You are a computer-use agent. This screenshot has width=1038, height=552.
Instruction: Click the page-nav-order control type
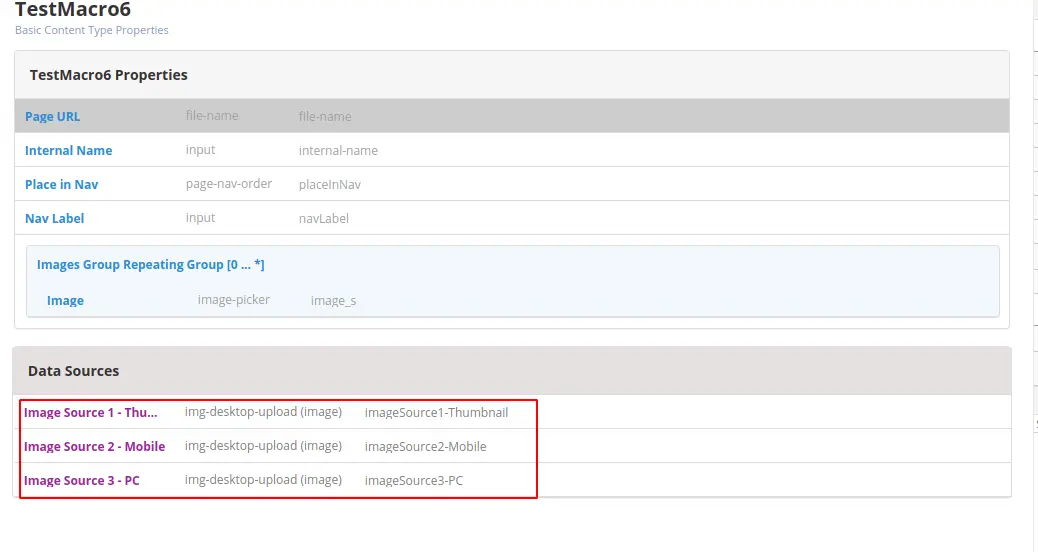[x=229, y=184]
